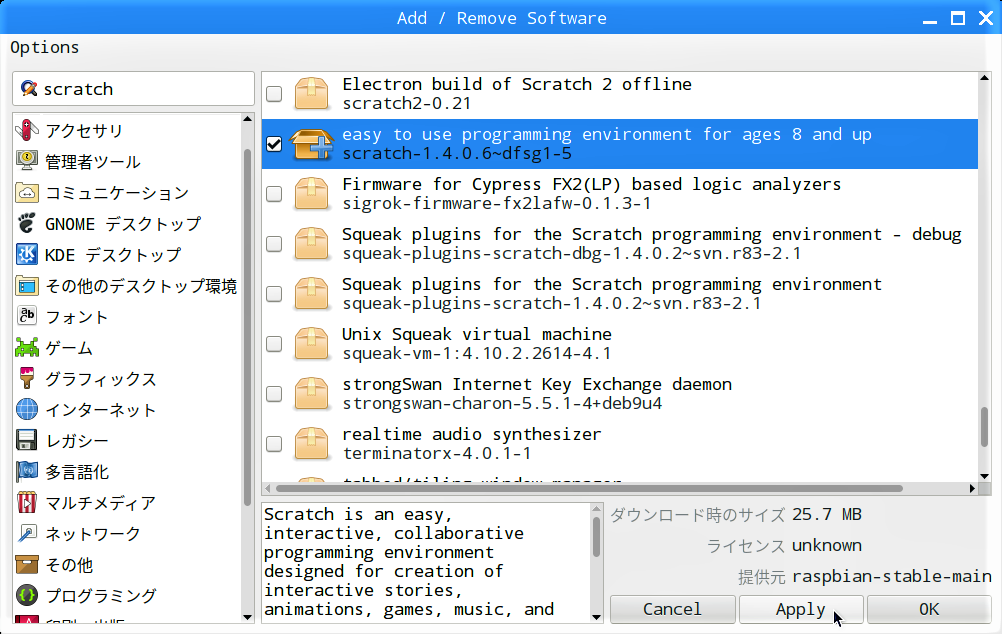
Task: Click the 多言語化 flag icon
Action: click(x=27, y=472)
